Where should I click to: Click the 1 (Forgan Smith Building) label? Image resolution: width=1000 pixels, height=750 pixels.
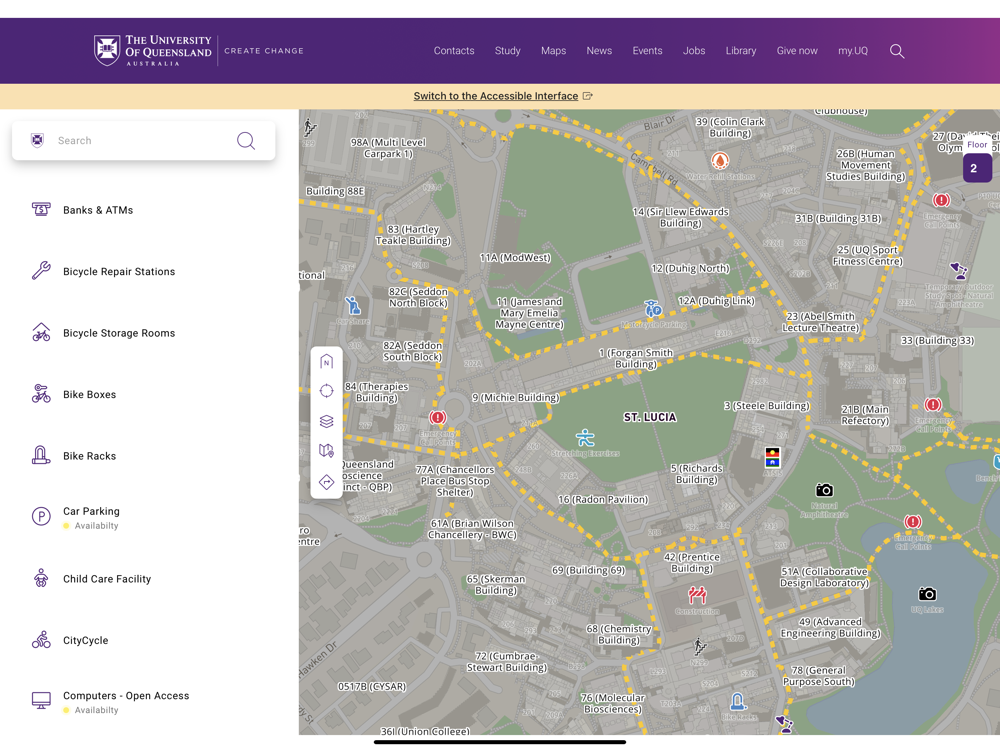pos(636,358)
